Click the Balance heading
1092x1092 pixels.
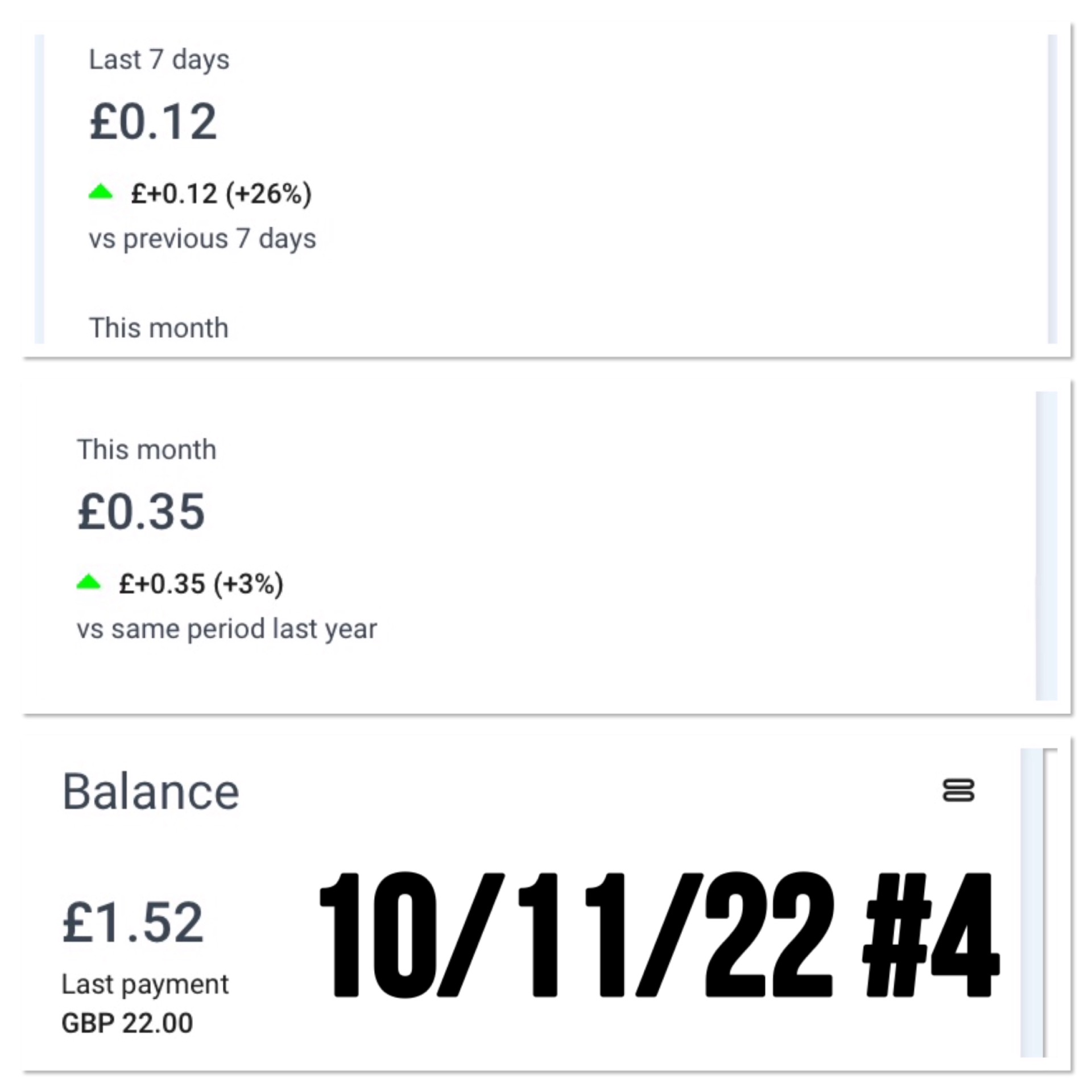(x=151, y=792)
